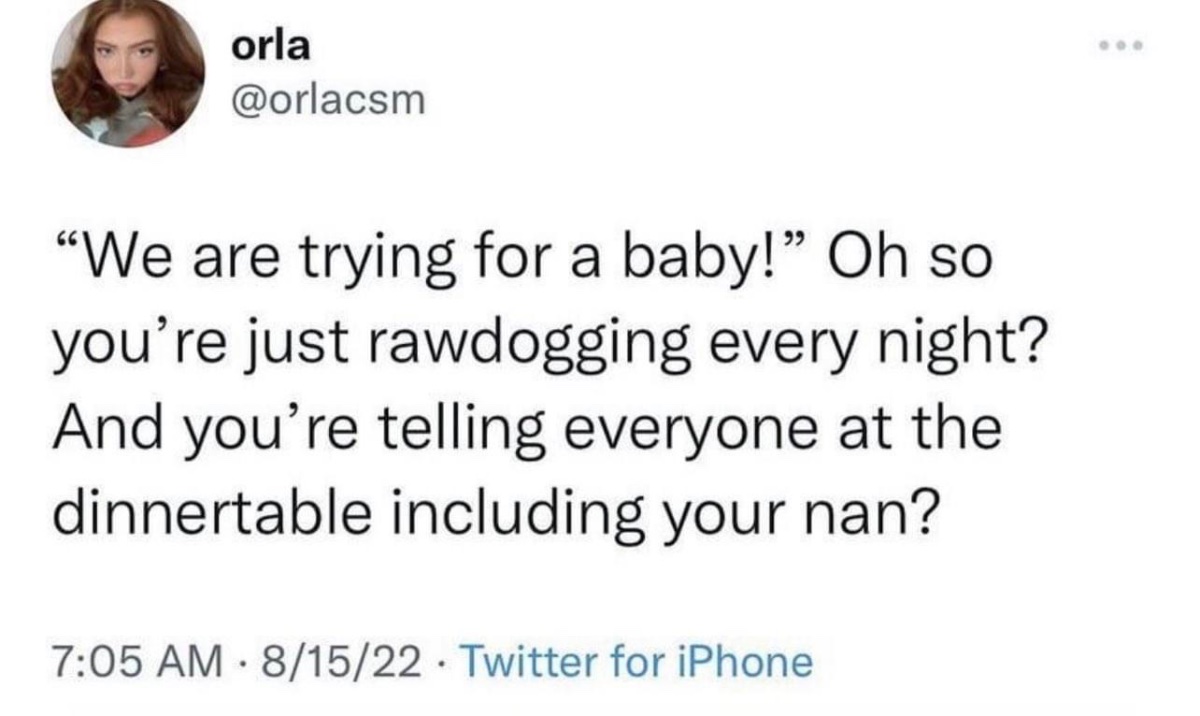Open the three-dot more options menu
Screen dimensions: 1200x716
1120,46
